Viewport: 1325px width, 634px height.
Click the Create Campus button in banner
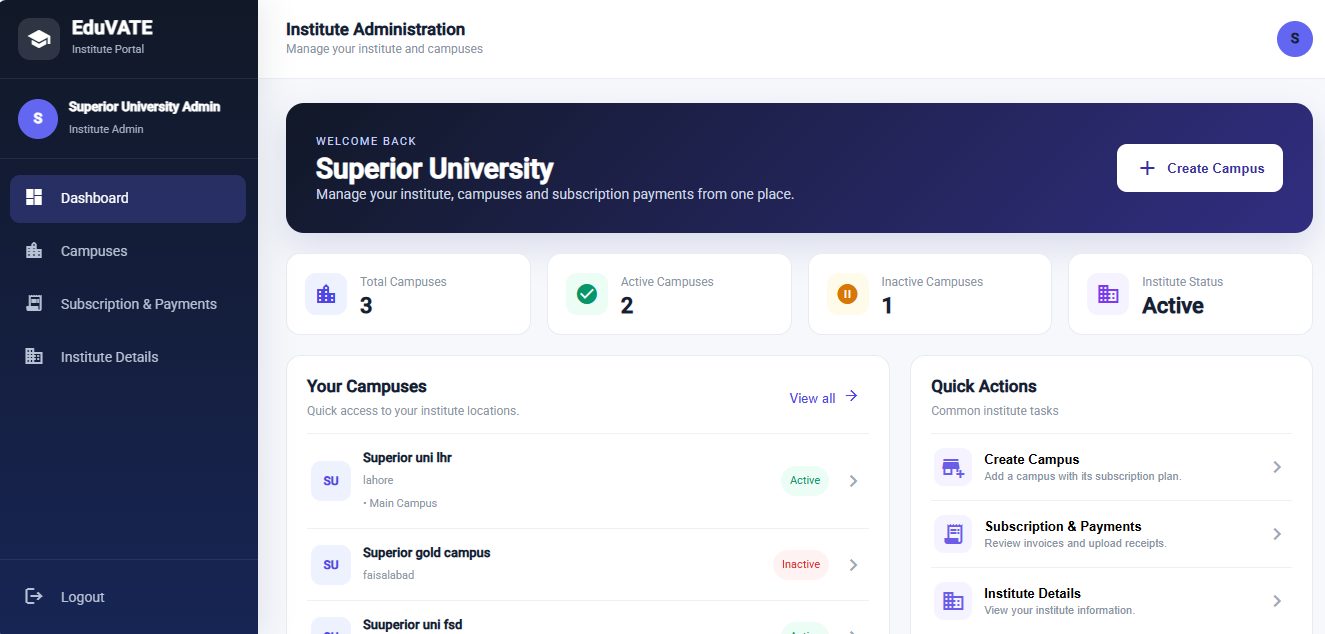pyautogui.click(x=1200, y=168)
